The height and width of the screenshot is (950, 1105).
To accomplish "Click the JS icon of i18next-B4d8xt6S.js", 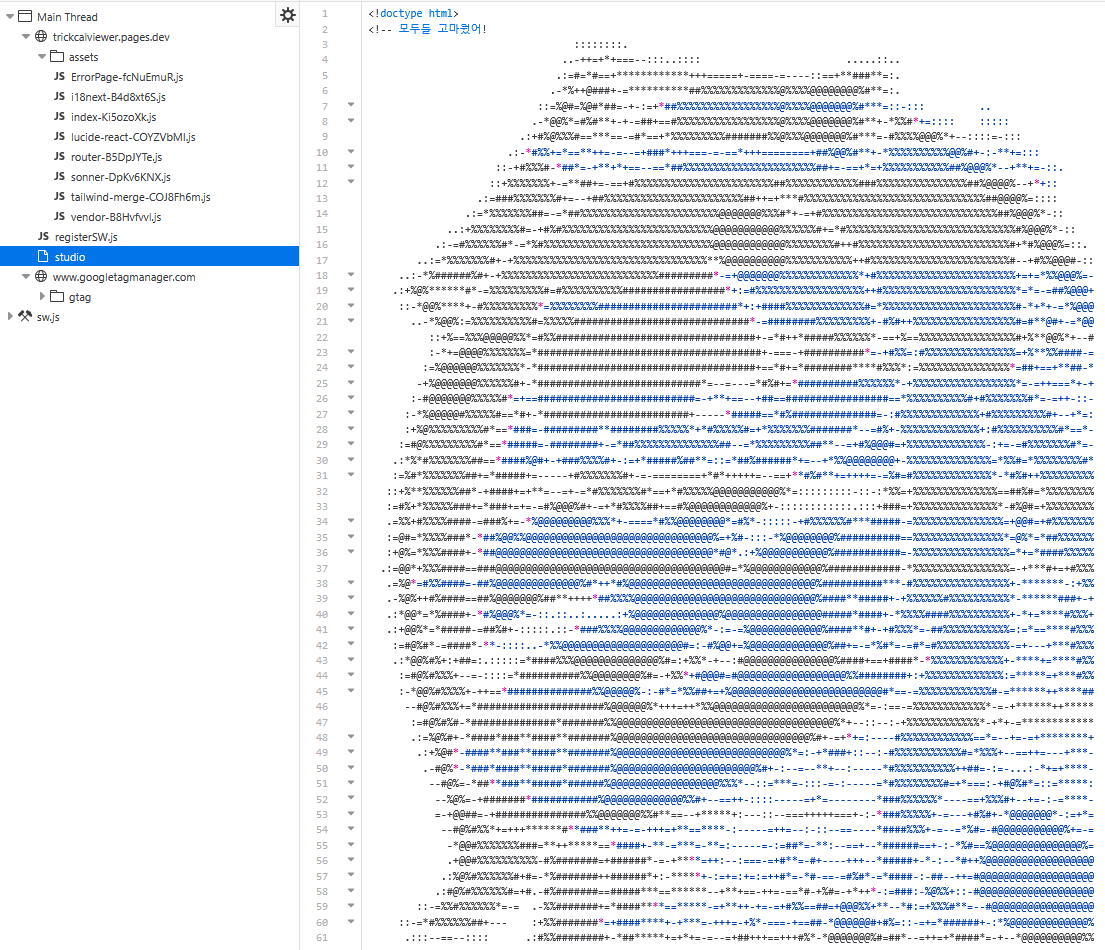I will pos(59,96).
